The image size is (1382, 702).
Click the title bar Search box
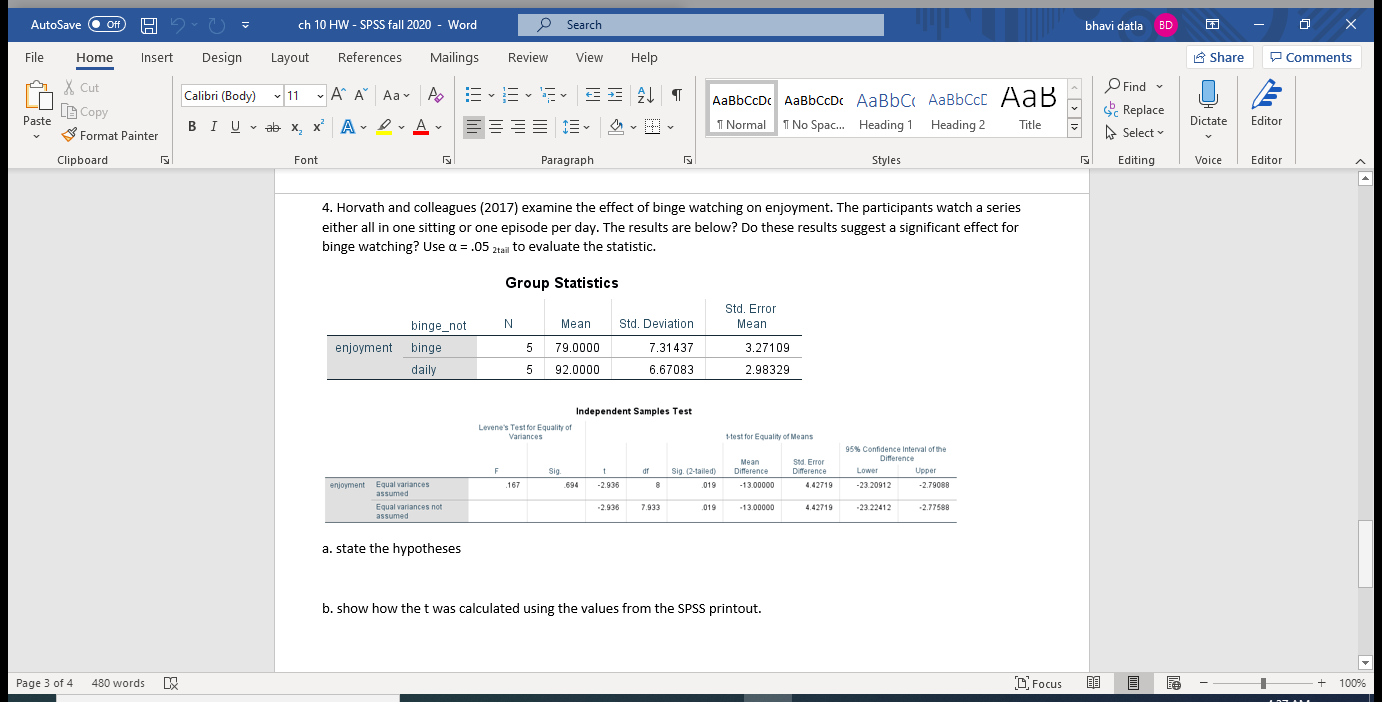click(701, 25)
